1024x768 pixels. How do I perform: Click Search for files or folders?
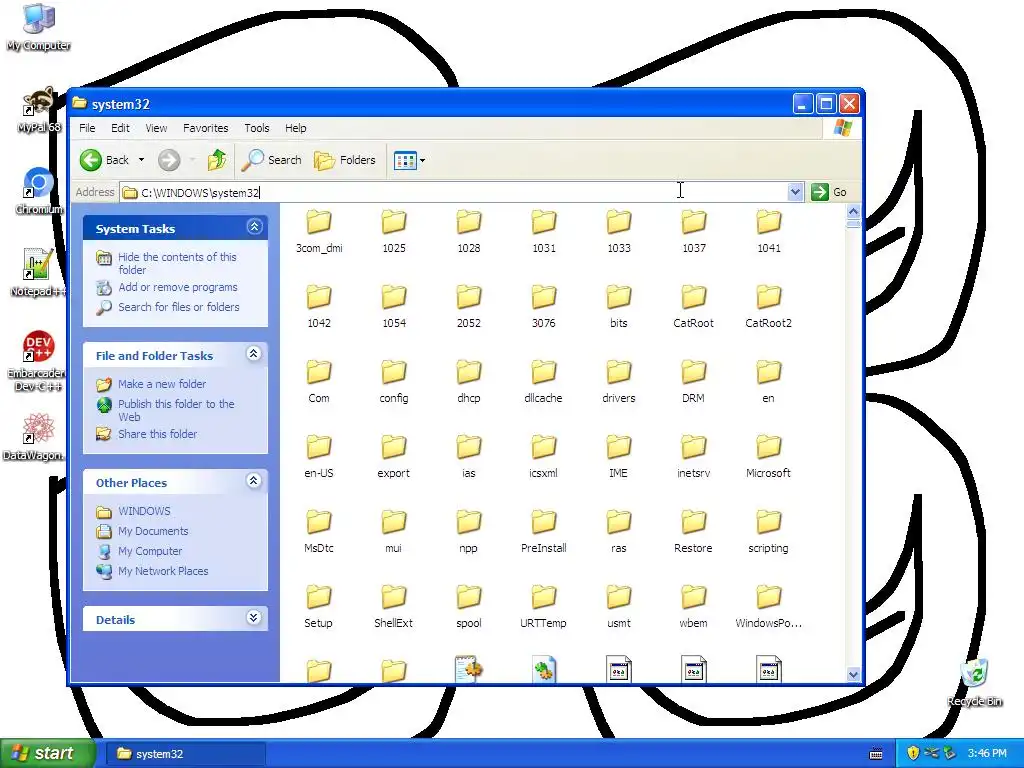point(178,307)
